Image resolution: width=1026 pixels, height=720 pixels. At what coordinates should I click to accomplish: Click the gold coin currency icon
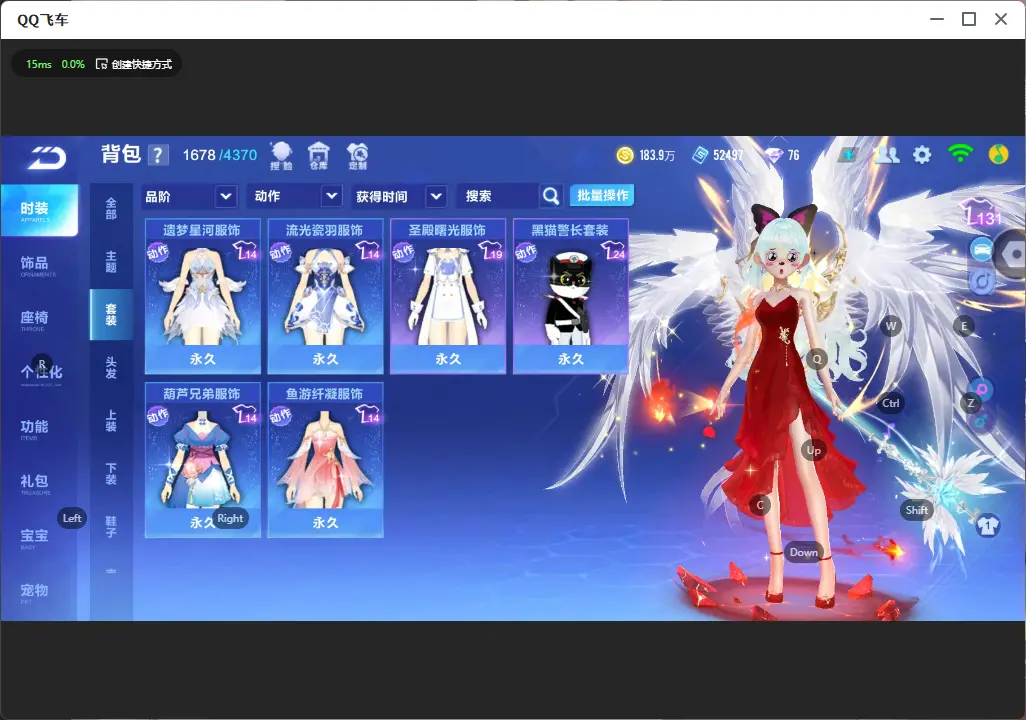tap(625, 155)
